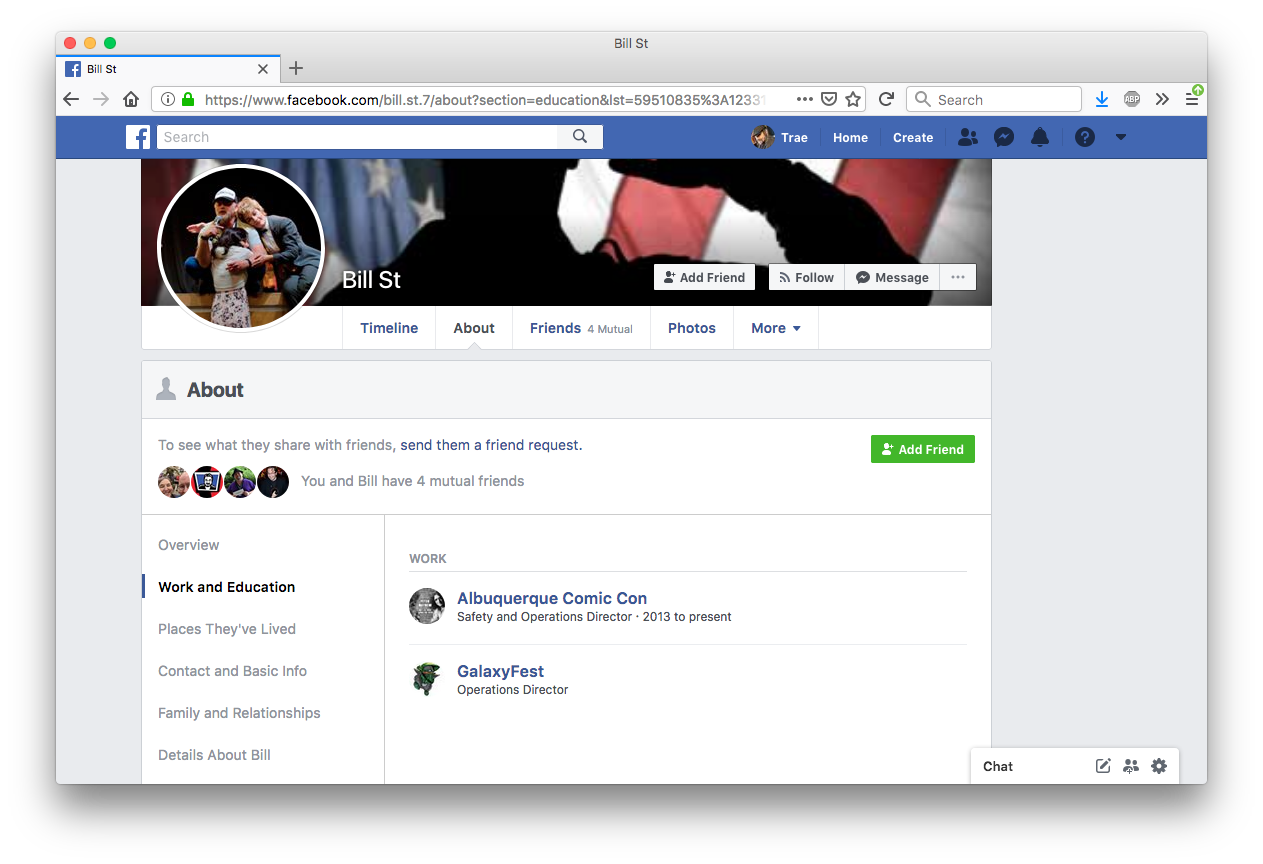Open the Firefox hamburger menu
Screen dimensions: 1263x864
click(1192, 99)
